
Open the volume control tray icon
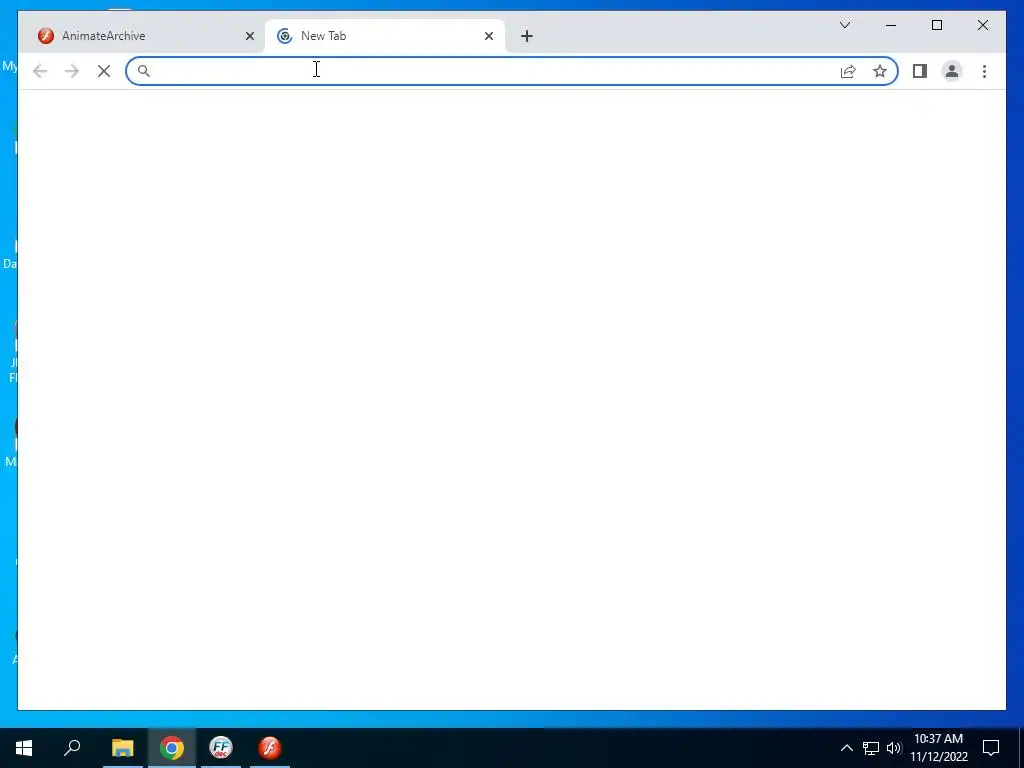[x=893, y=748]
